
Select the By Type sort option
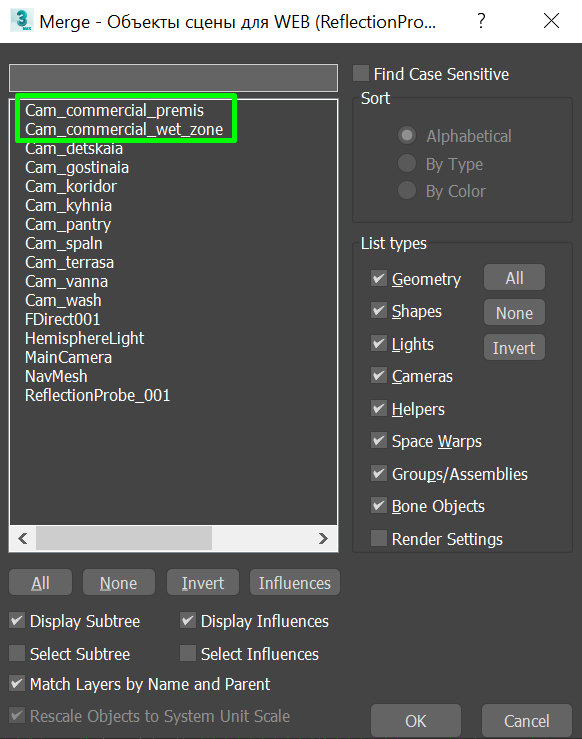click(407, 164)
